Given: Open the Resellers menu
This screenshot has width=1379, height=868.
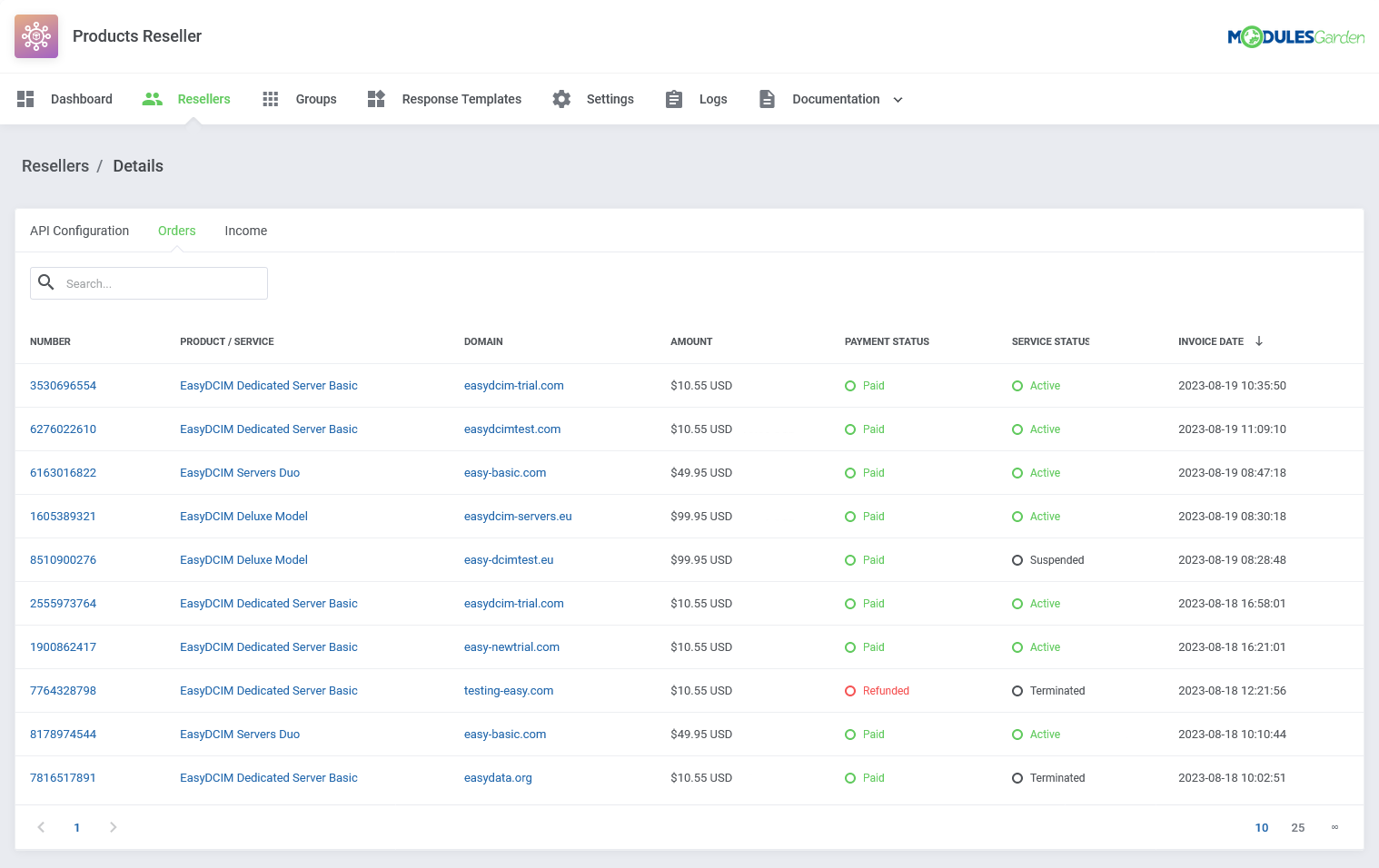Looking at the screenshot, I should click(204, 99).
